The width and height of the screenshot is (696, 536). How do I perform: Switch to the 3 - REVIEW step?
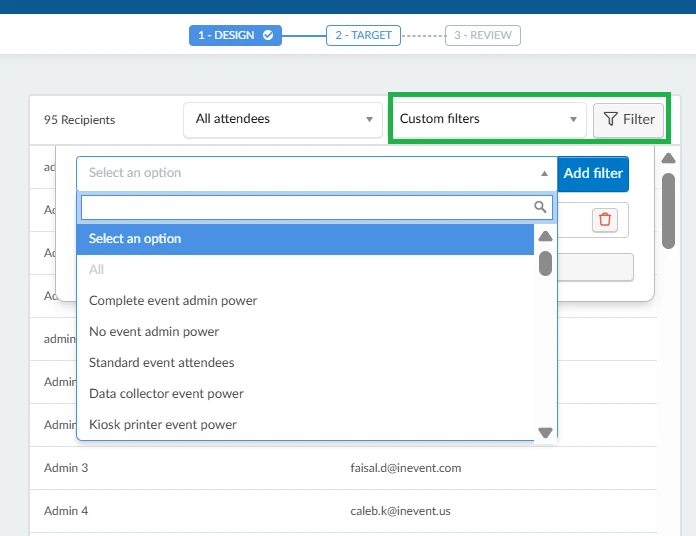click(x=483, y=36)
